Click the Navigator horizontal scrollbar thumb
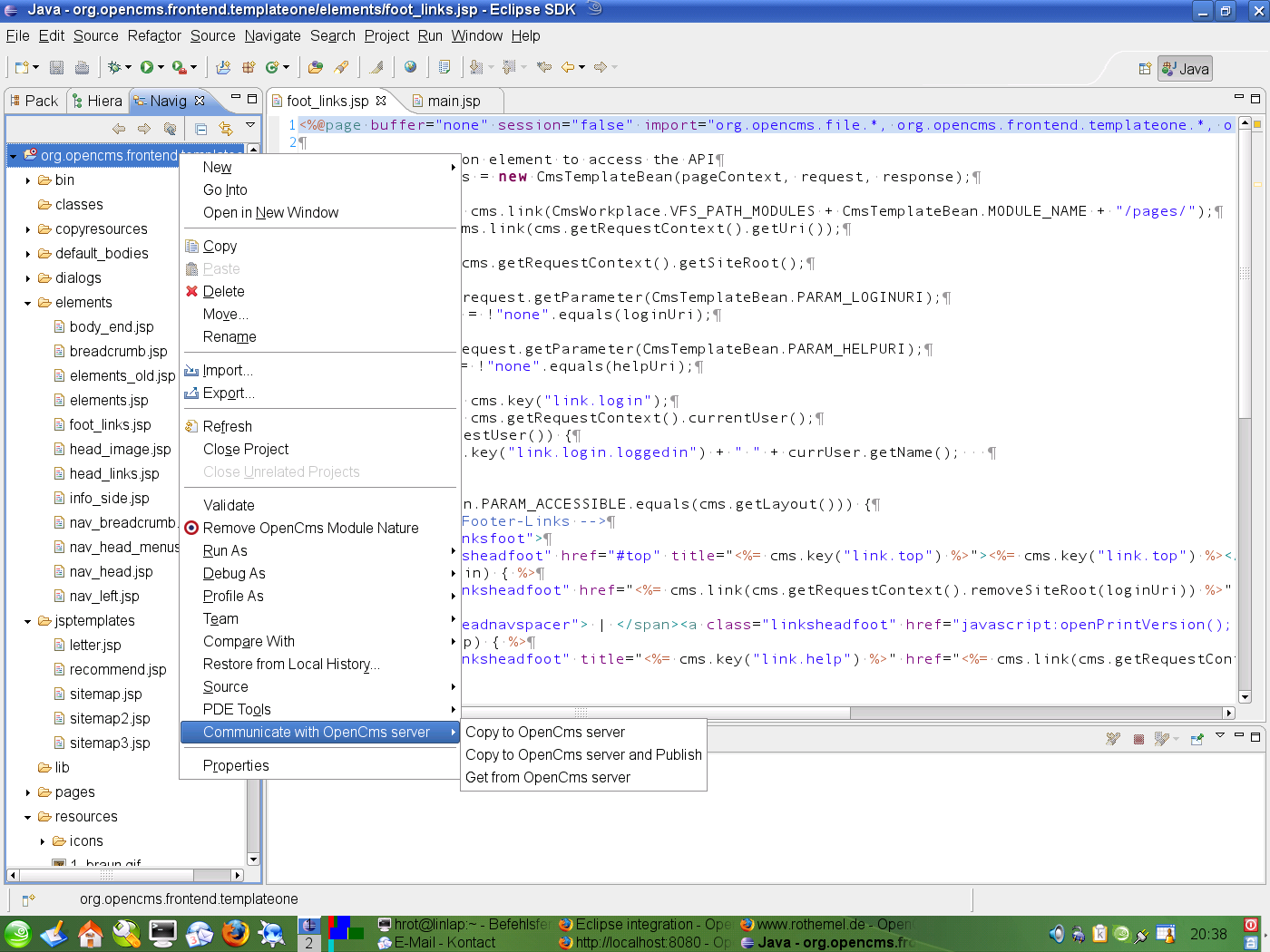 pos(106,875)
